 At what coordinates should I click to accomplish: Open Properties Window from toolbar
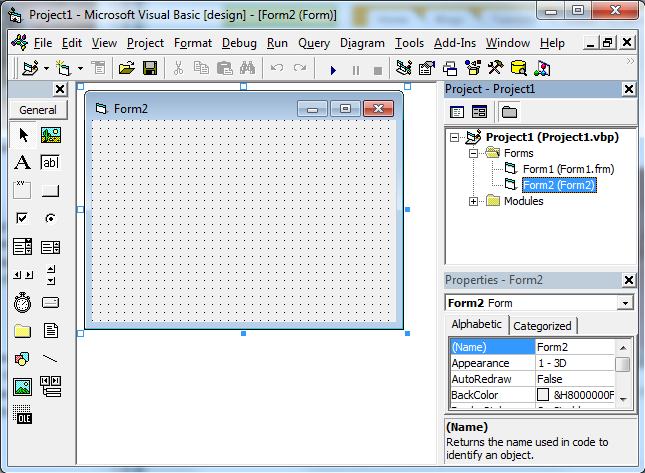(427, 68)
